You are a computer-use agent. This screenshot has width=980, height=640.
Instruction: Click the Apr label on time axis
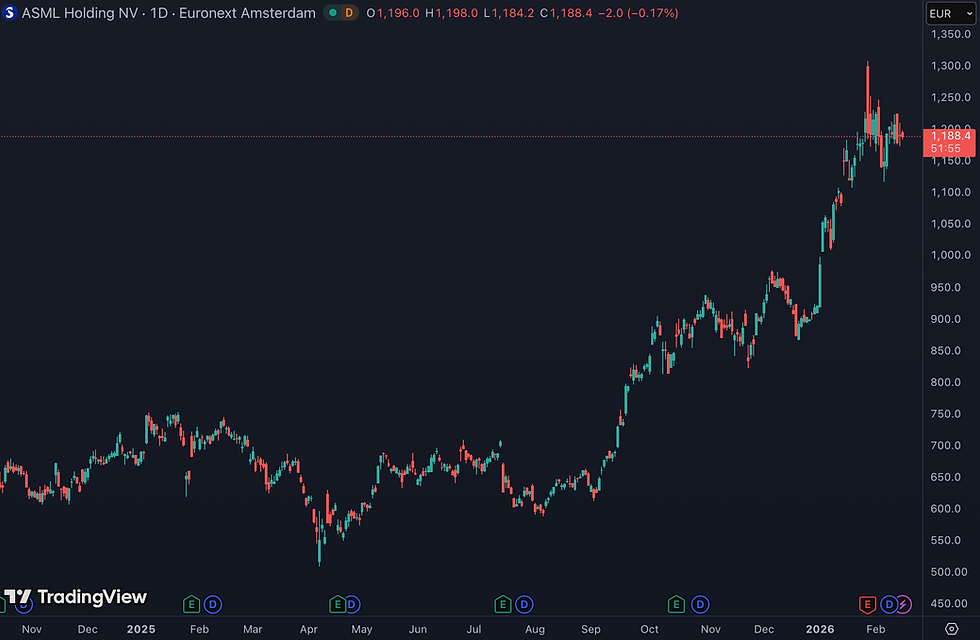click(x=309, y=629)
